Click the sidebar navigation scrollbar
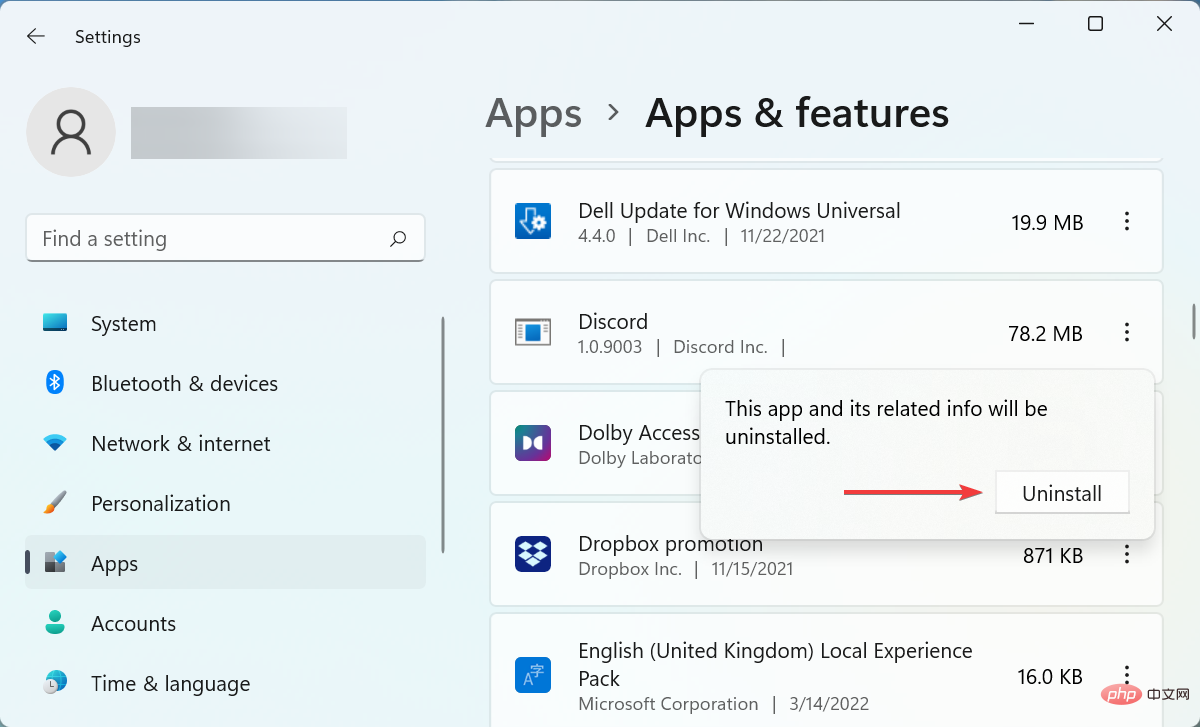The width and height of the screenshot is (1200, 727). [443, 434]
